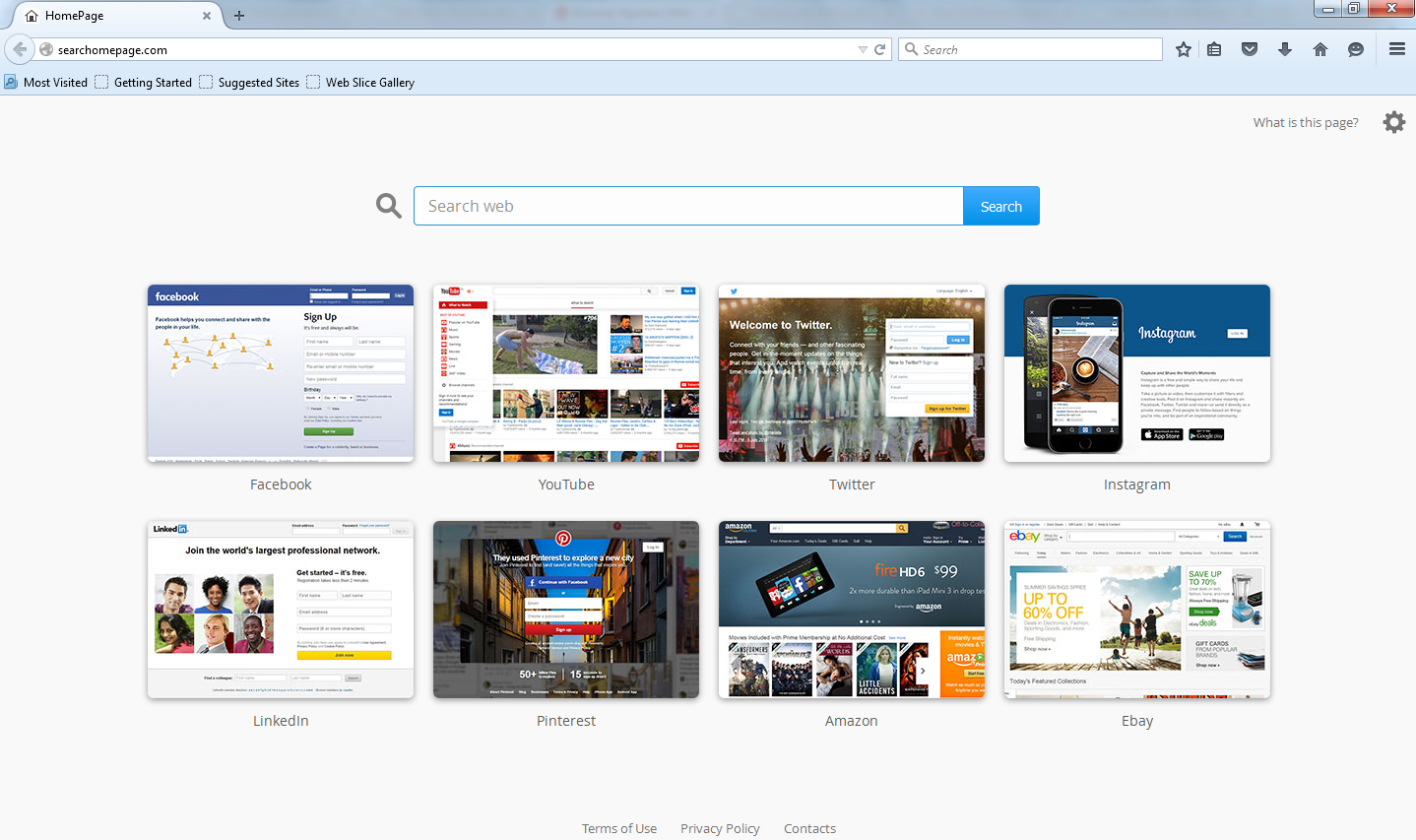Image resolution: width=1416 pixels, height=840 pixels.
Task: Open the URL history dropdown arrow
Action: [x=863, y=49]
